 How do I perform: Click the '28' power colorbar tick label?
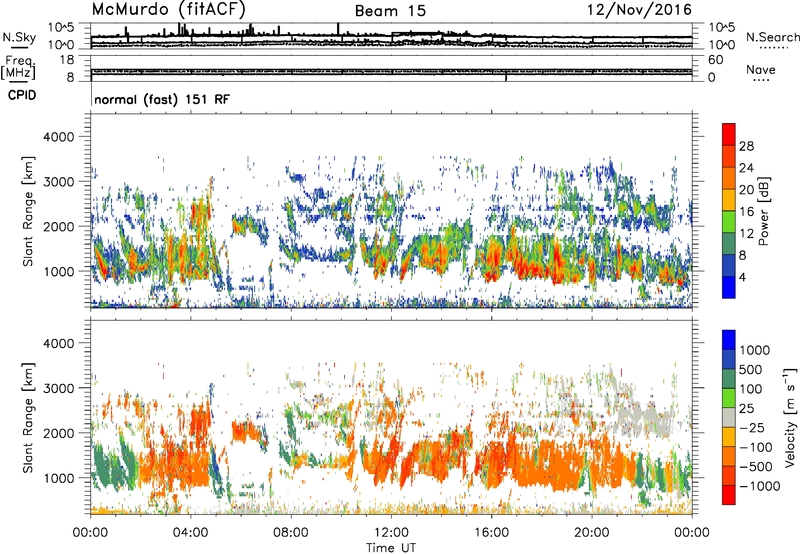click(x=746, y=146)
